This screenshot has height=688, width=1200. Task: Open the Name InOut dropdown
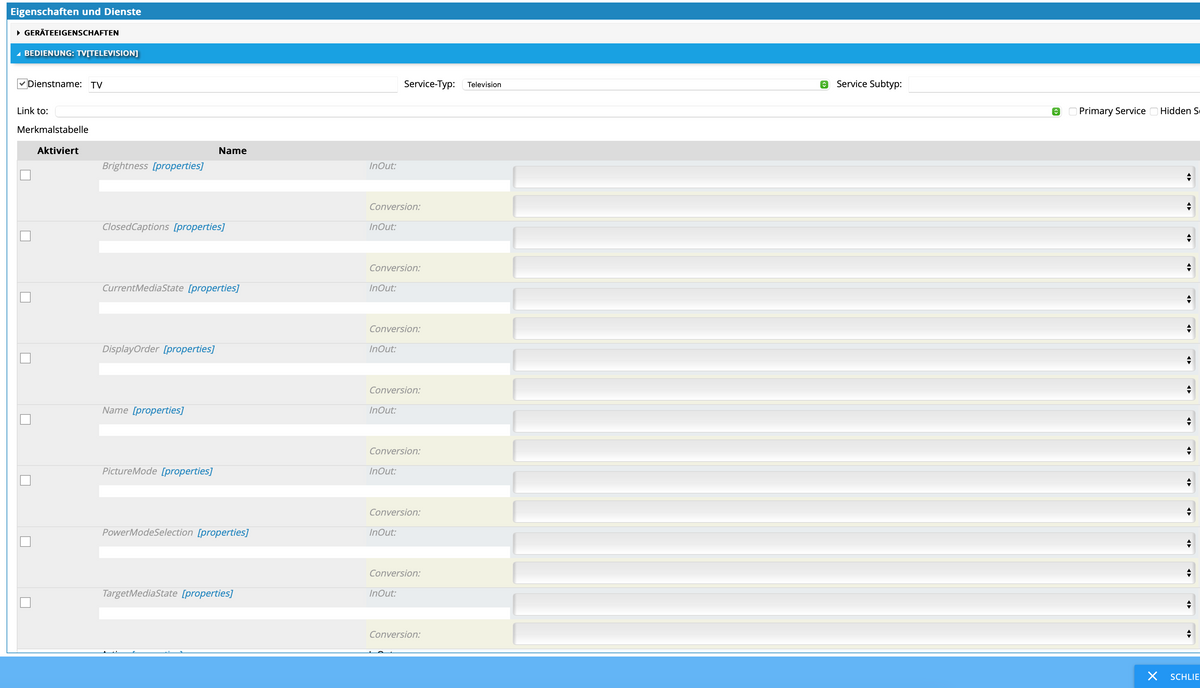click(855, 421)
